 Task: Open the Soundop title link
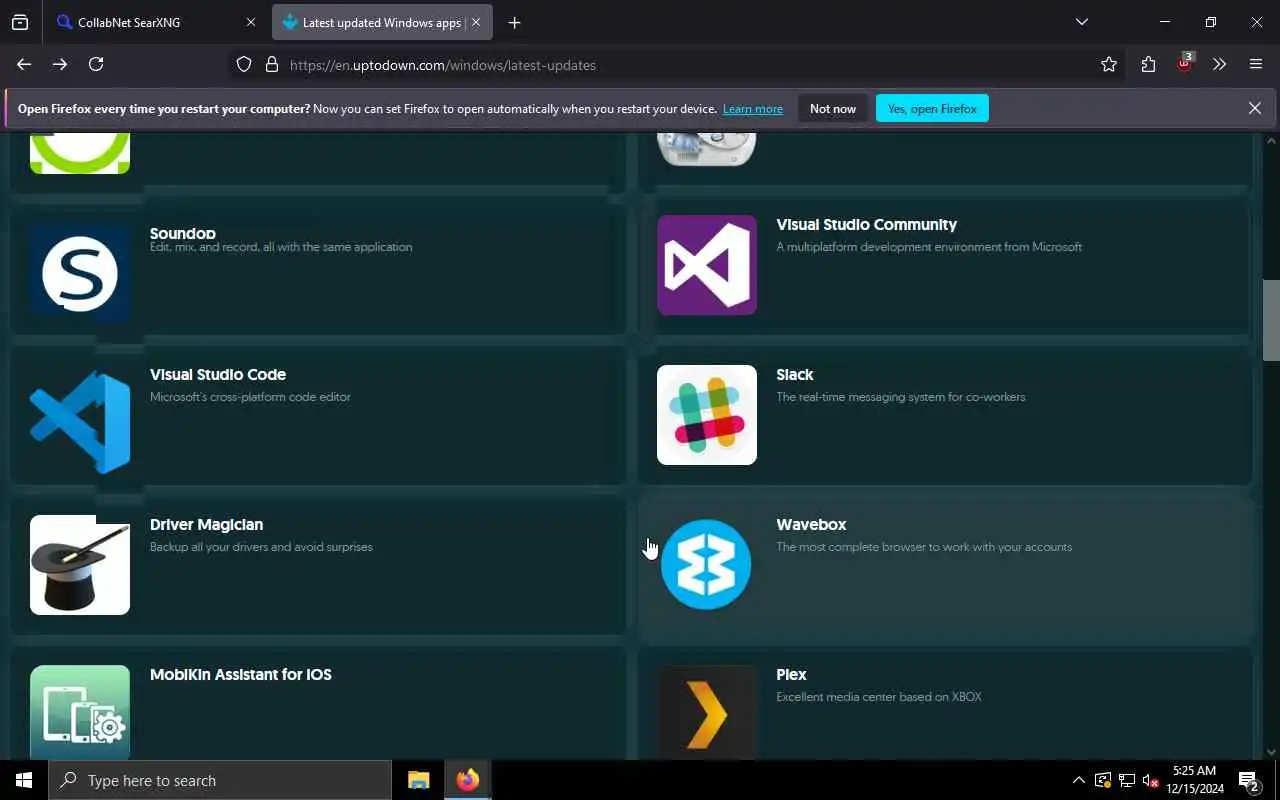[183, 233]
